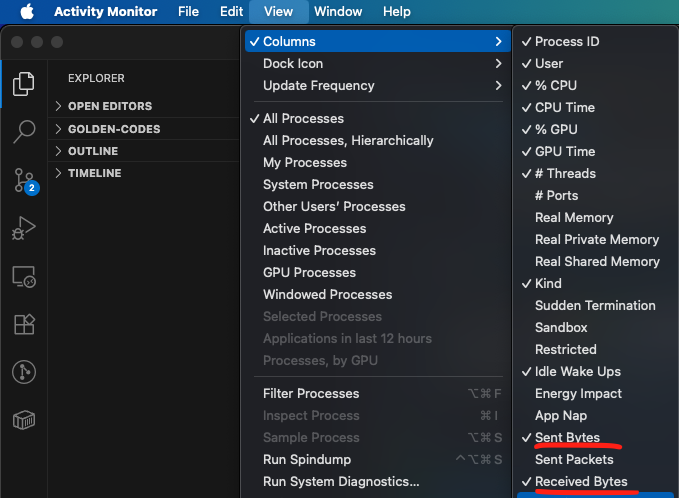679x498 pixels.
Task: Enable the Sudden Termination column
Action: [595, 306]
